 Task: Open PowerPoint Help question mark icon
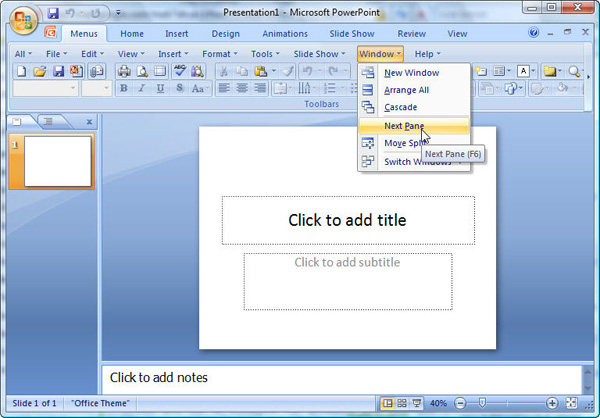coord(533,33)
